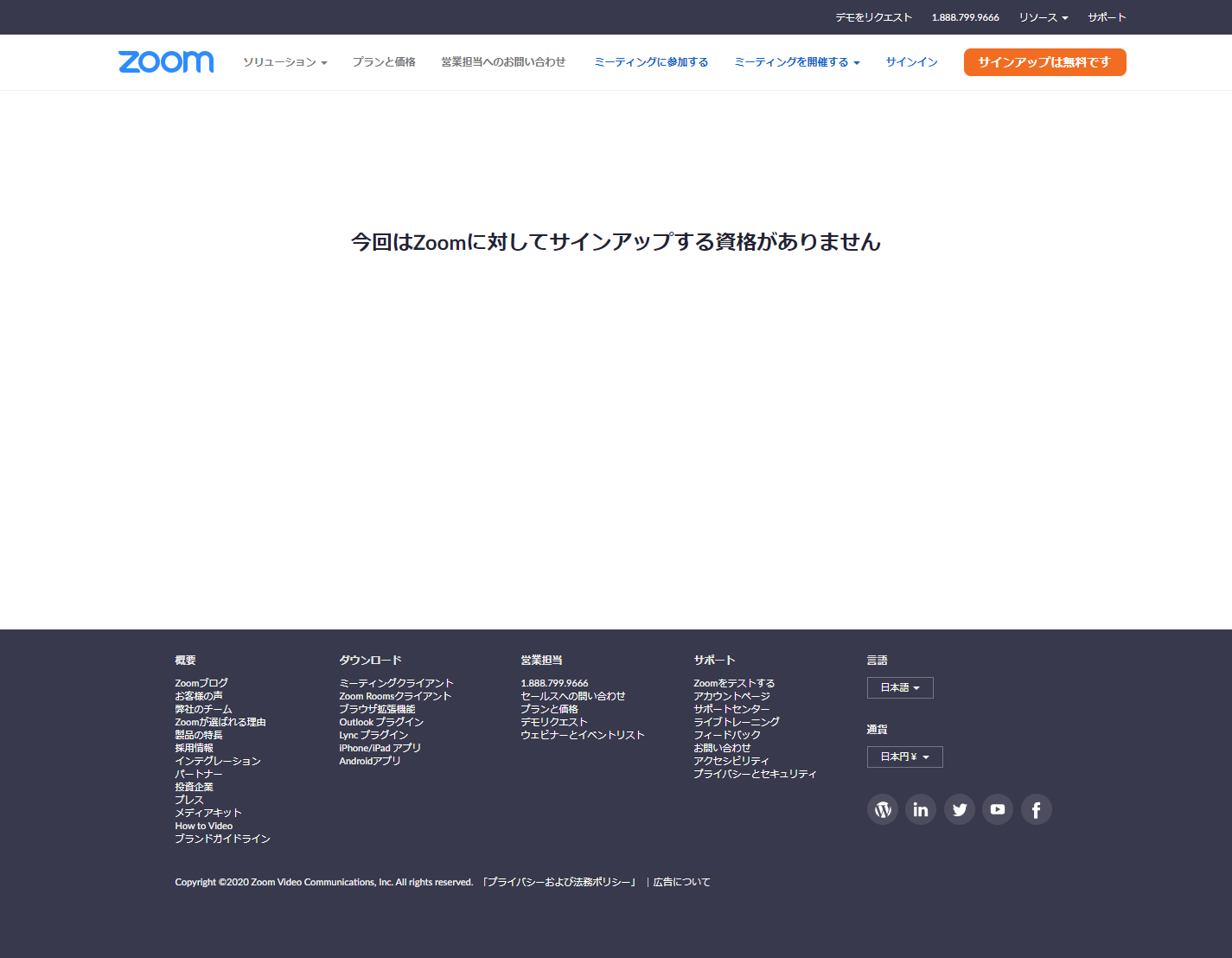The width and height of the screenshot is (1232, 958).
Task: Open the LinkedIn icon in footer
Action: pyautogui.click(x=921, y=809)
